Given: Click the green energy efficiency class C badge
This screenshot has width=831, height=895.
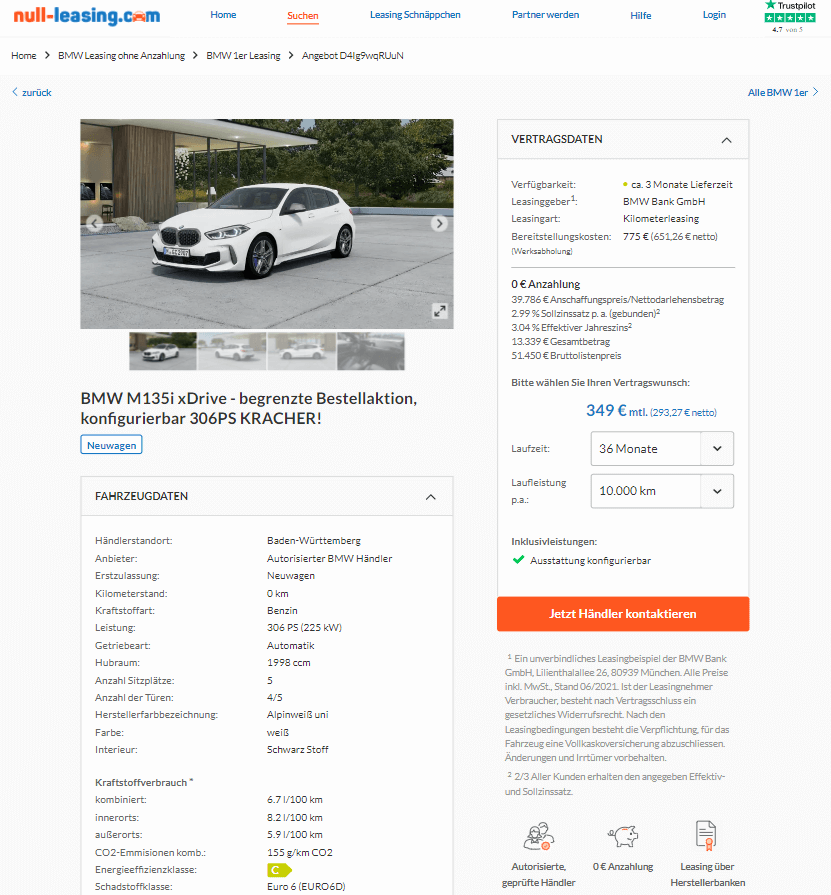Looking at the screenshot, I should point(279,870).
